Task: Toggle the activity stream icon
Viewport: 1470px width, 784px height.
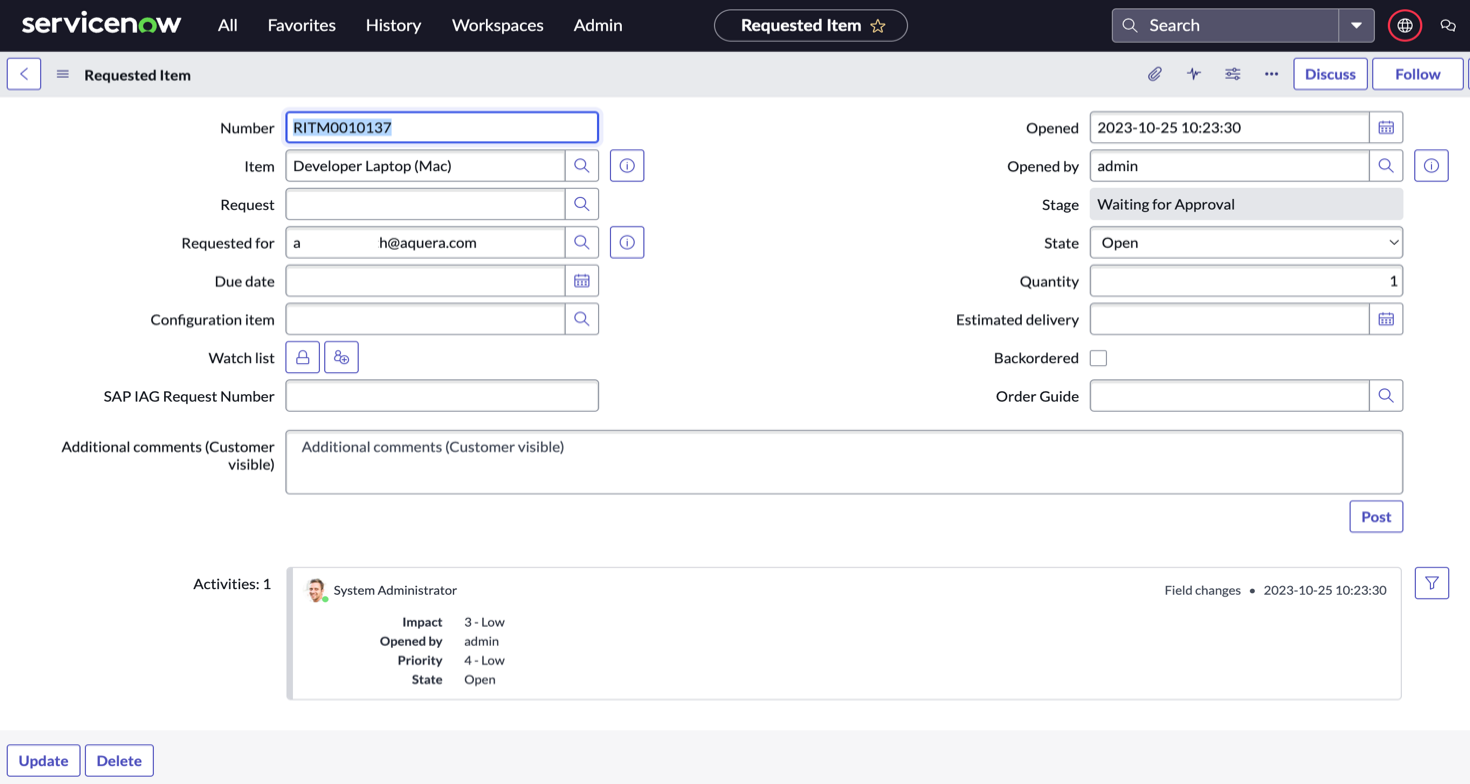Action: (1193, 74)
